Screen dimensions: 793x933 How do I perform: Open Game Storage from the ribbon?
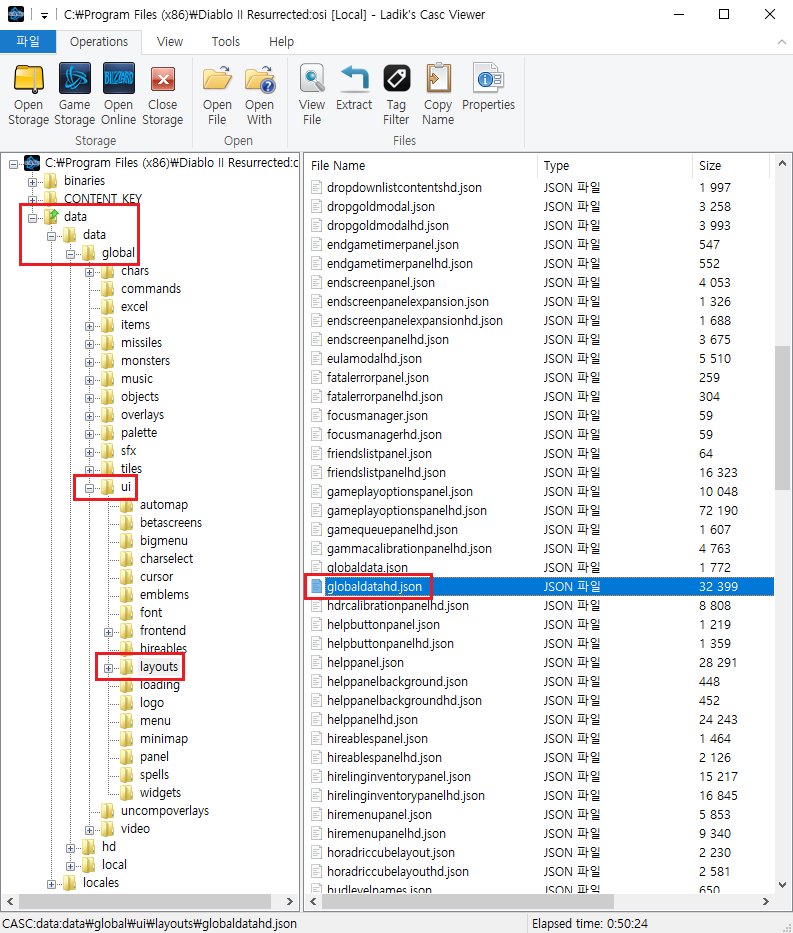74,95
